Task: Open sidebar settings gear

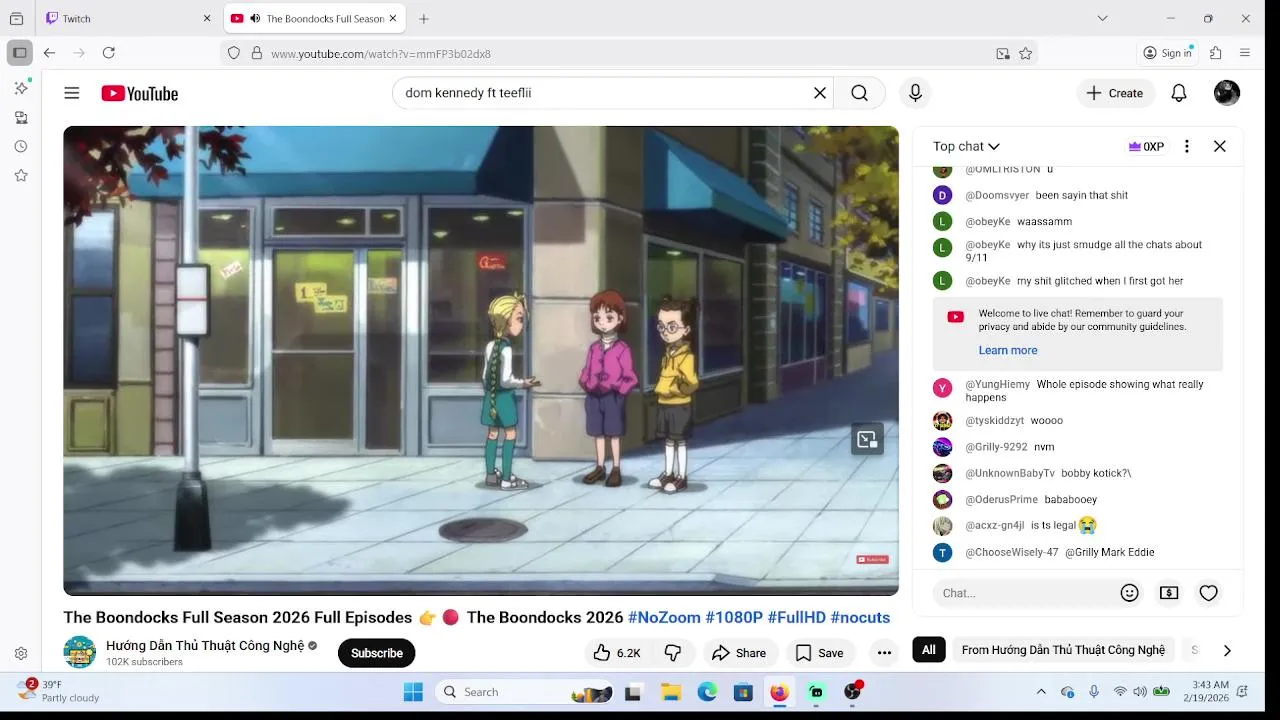Action: tap(21, 653)
